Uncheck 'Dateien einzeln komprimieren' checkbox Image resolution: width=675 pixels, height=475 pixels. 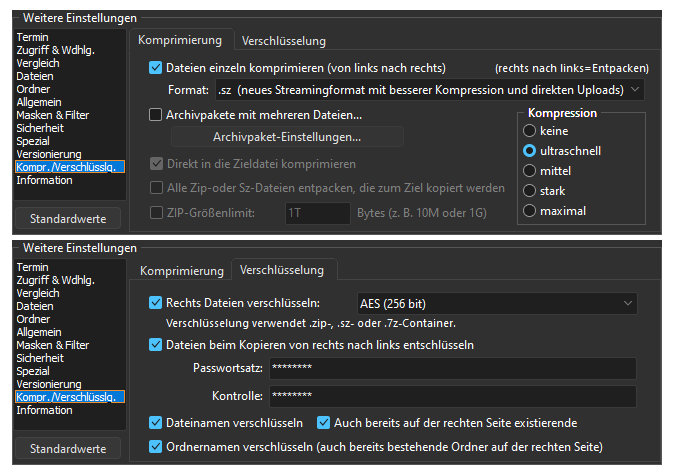point(155,68)
